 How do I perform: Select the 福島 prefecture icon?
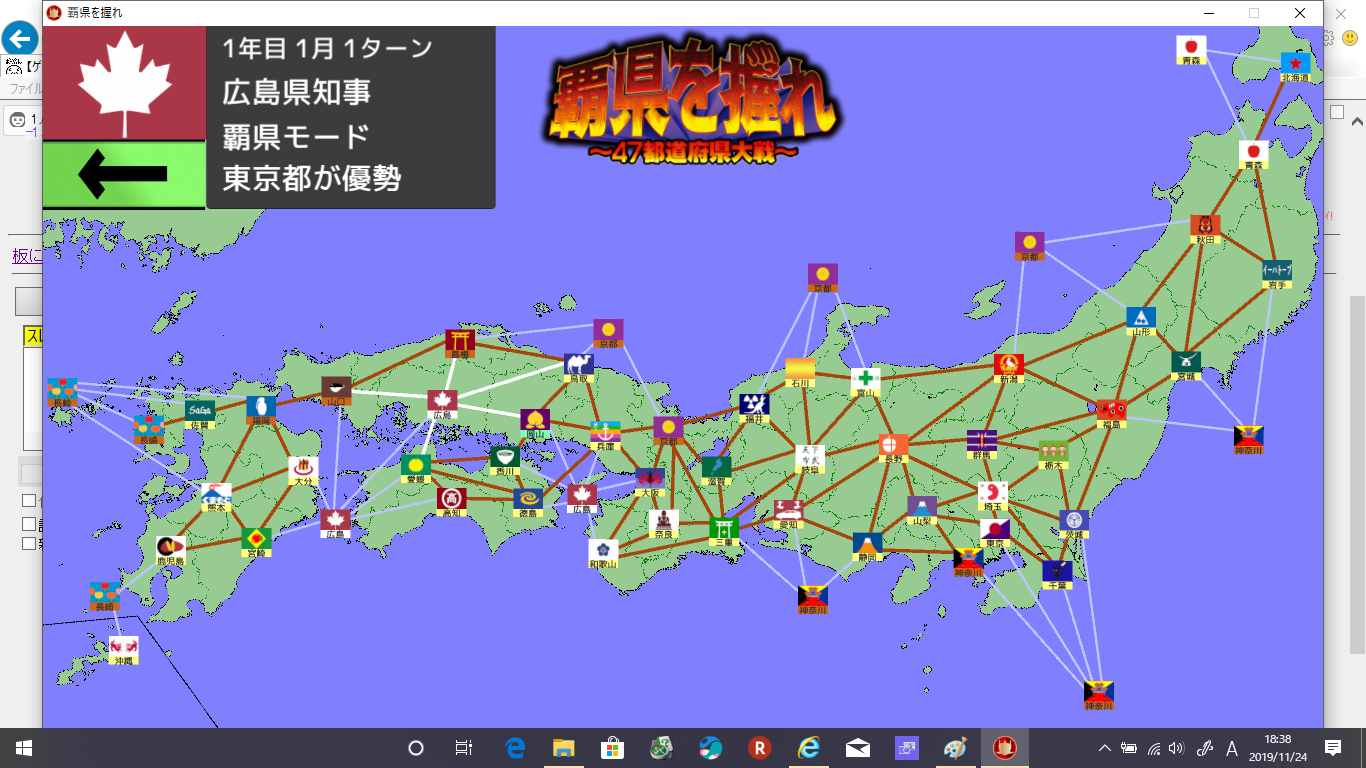coord(1111,414)
